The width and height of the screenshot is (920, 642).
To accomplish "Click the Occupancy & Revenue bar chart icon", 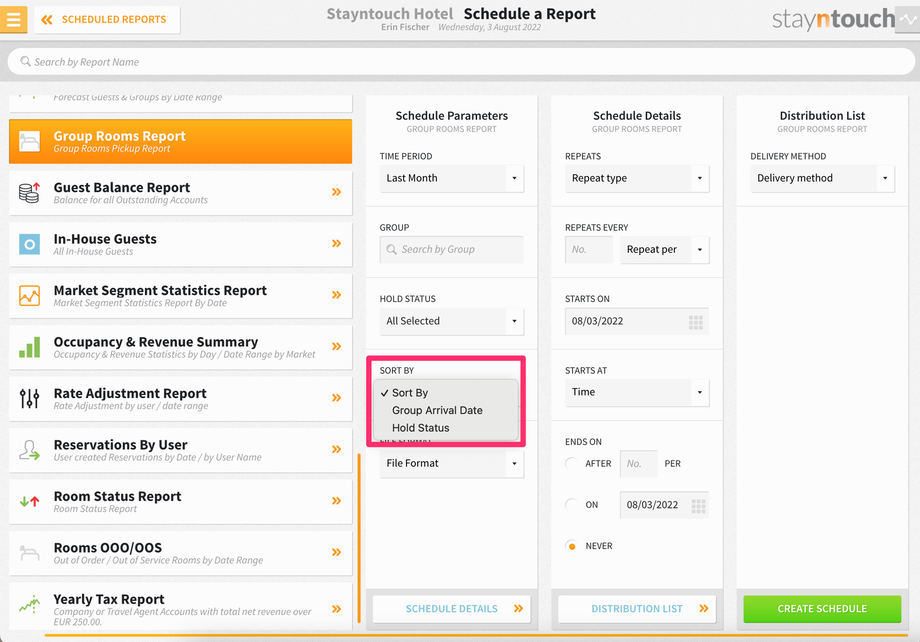I will (x=29, y=347).
